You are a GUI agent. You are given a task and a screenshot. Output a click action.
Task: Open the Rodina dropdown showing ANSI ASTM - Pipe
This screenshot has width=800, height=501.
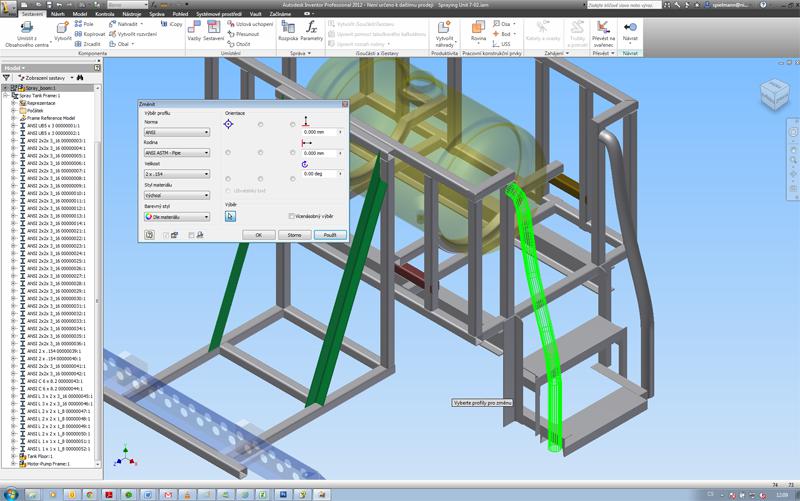pos(177,153)
